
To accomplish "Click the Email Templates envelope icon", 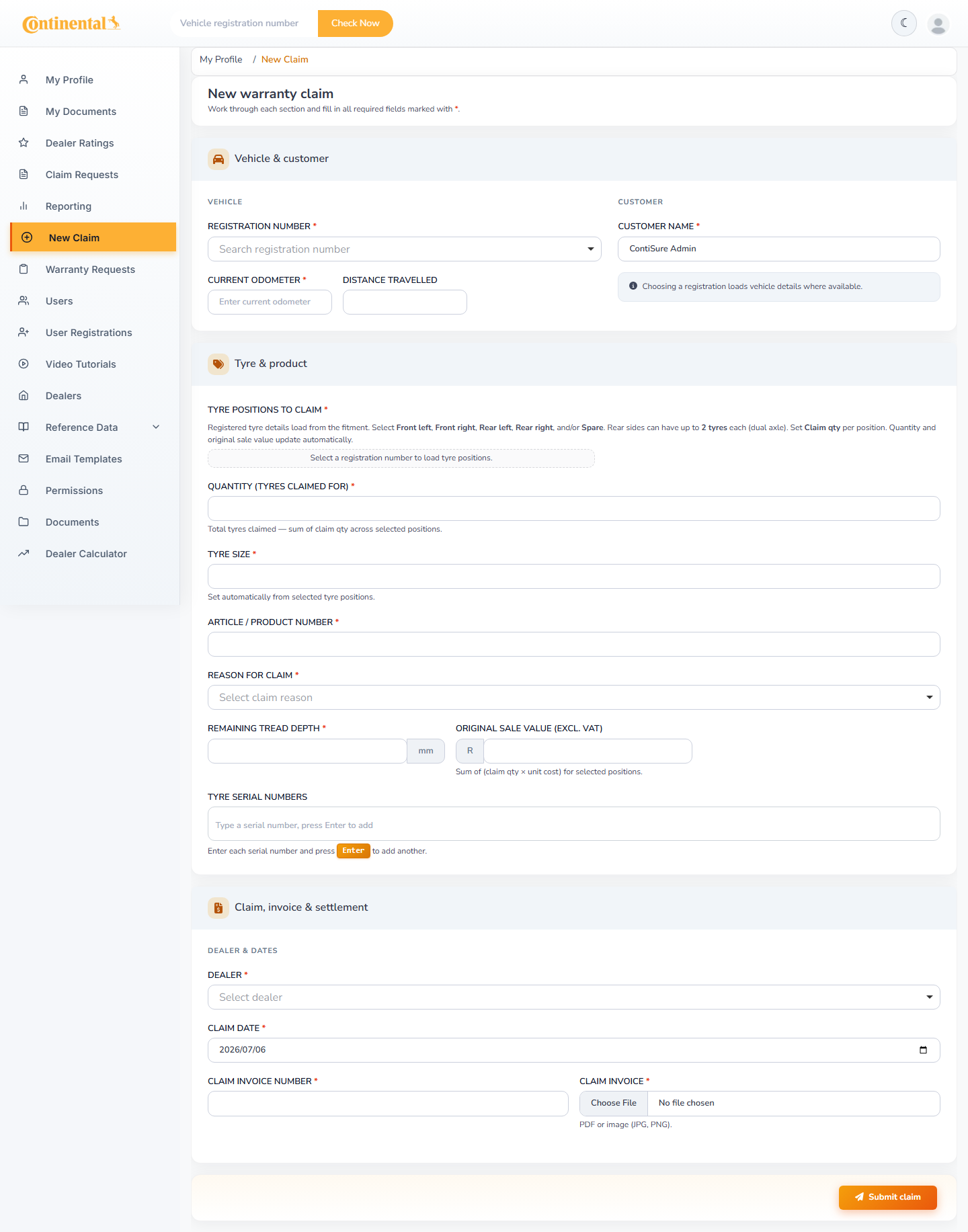I will tap(24, 458).
